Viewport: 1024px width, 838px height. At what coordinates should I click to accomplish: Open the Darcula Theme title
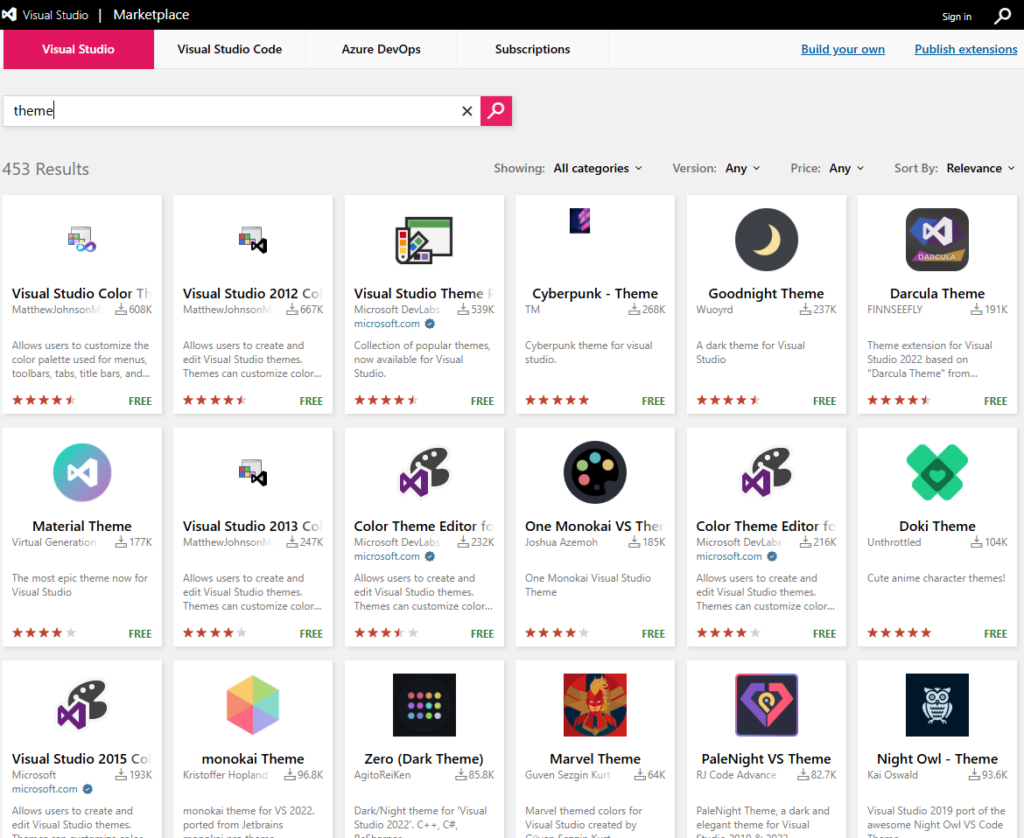(937, 293)
